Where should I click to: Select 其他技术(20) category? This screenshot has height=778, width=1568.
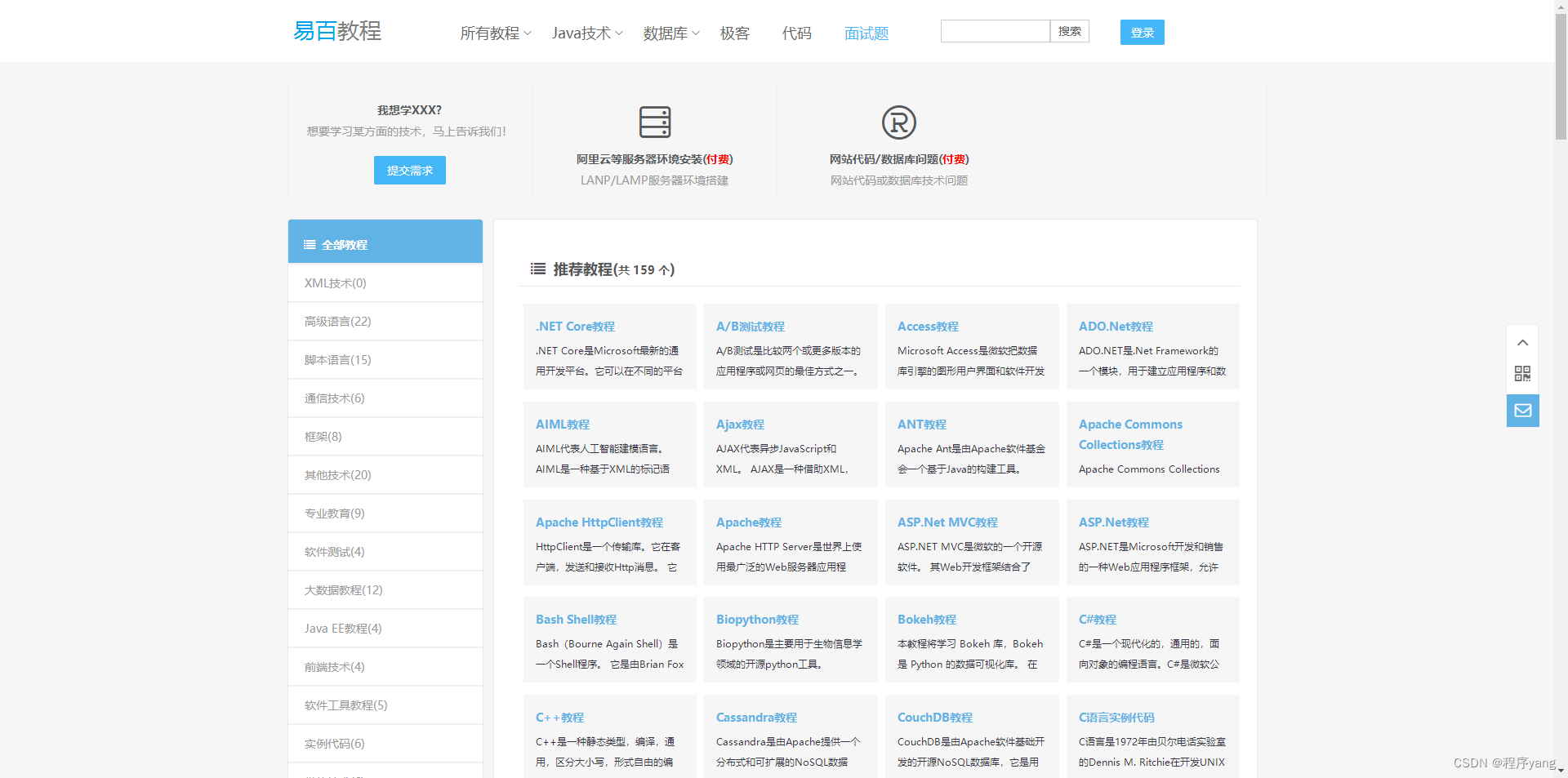click(x=385, y=475)
